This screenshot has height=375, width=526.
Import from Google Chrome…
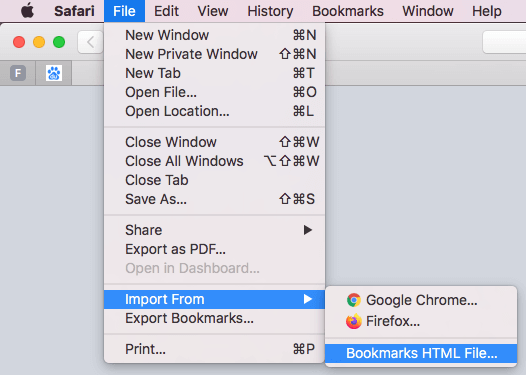[x=421, y=300]
